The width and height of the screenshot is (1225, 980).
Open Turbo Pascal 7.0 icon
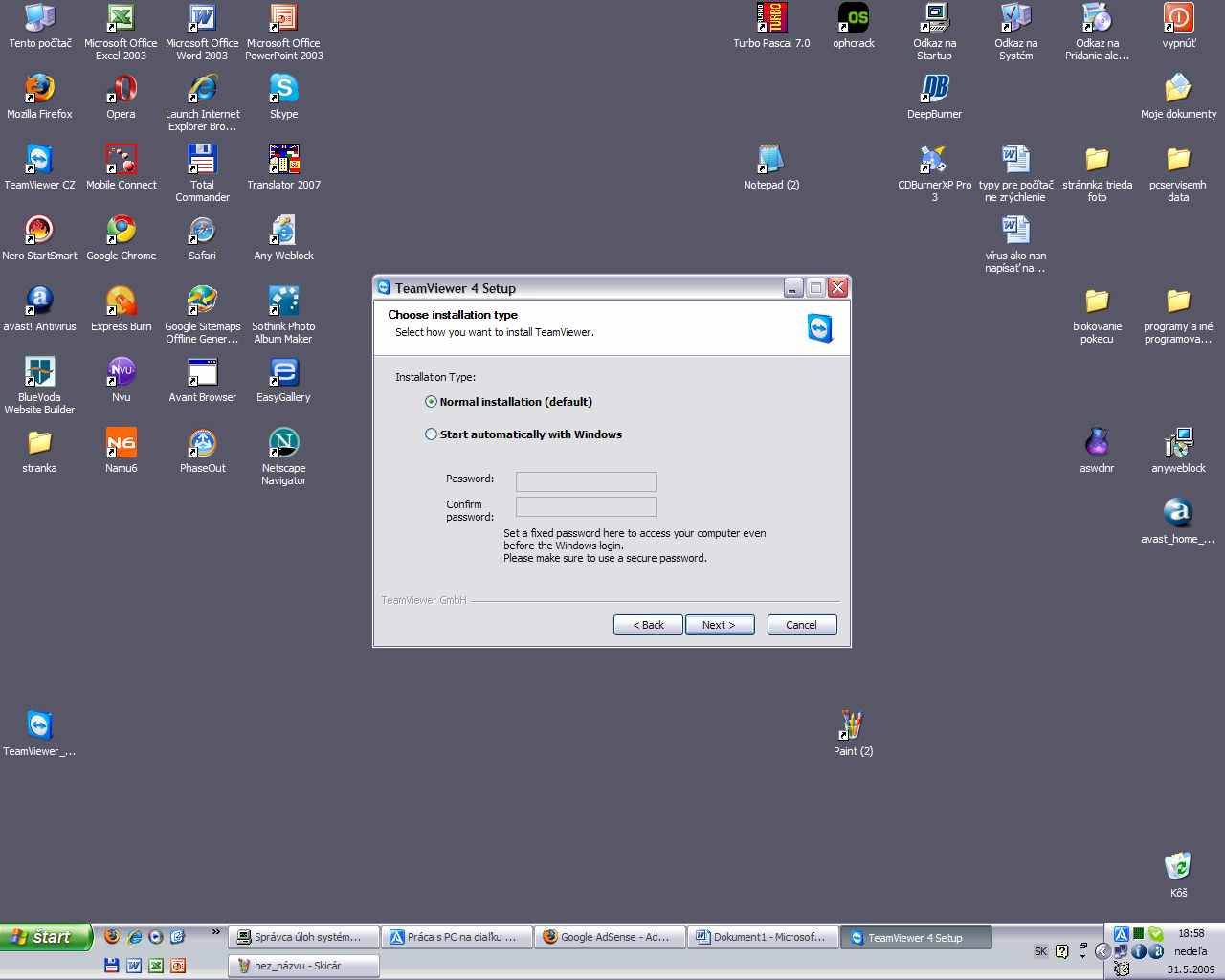click(771, 18)
